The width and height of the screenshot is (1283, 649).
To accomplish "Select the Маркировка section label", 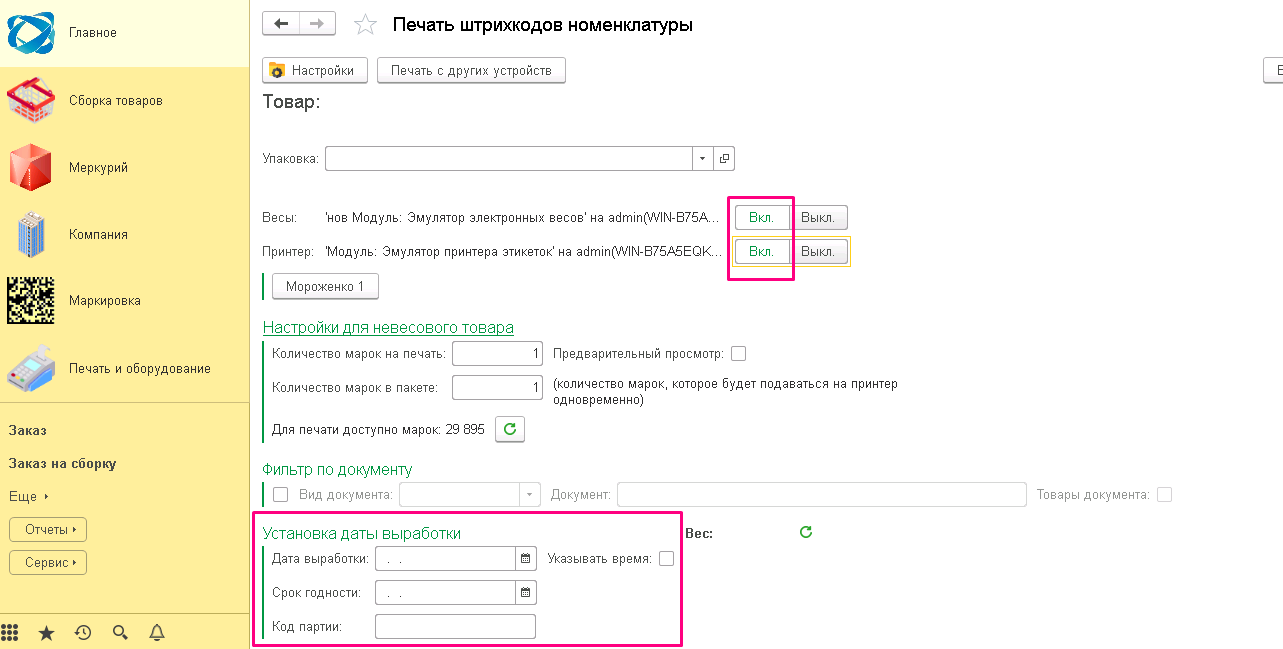I will [104, 300].
